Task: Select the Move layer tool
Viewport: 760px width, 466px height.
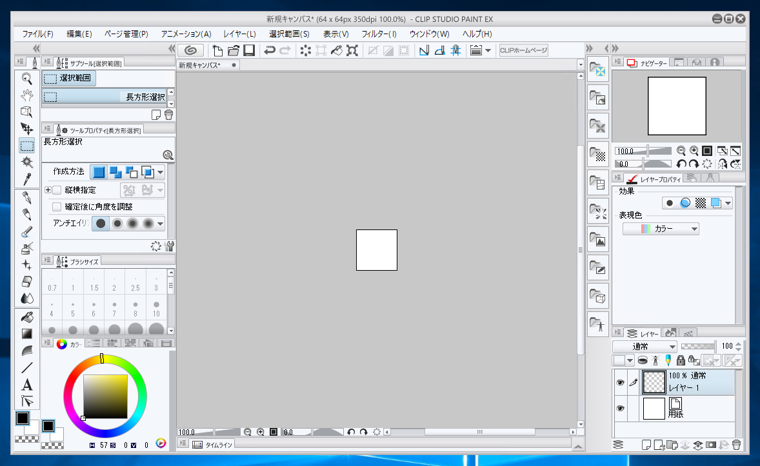Action: click(27, 129)
